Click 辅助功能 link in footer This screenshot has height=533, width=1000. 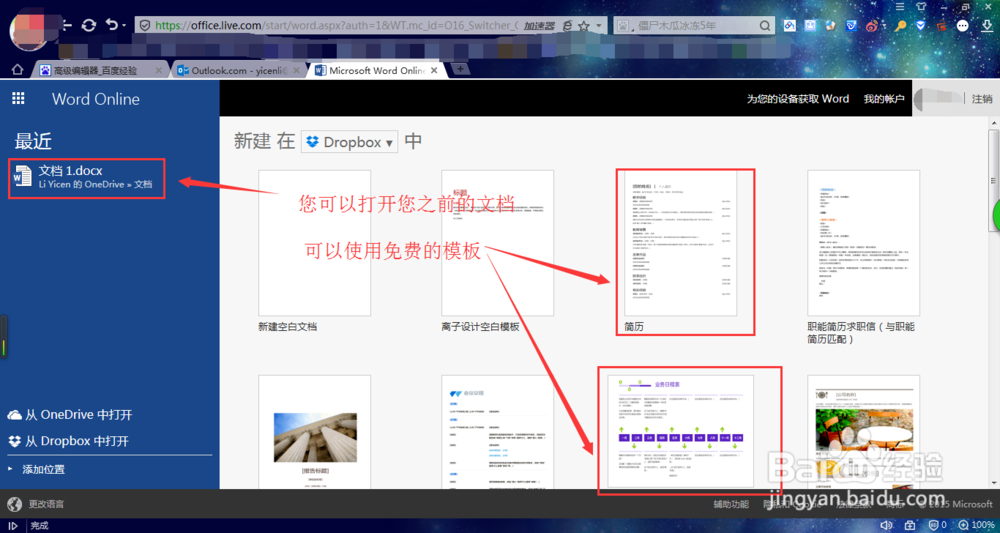tap(731, 504)
